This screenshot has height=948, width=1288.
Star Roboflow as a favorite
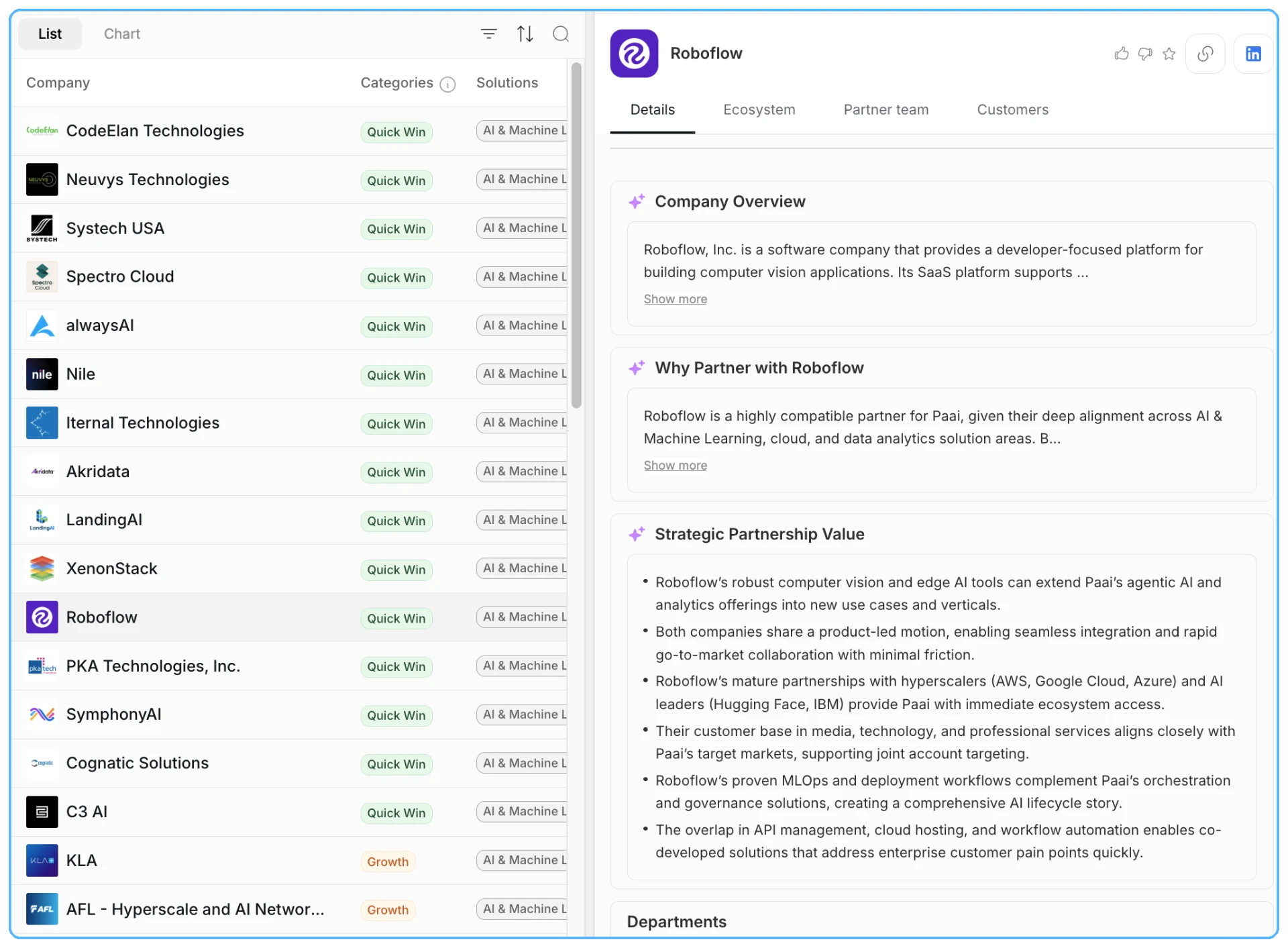(x=1169, y=54)
